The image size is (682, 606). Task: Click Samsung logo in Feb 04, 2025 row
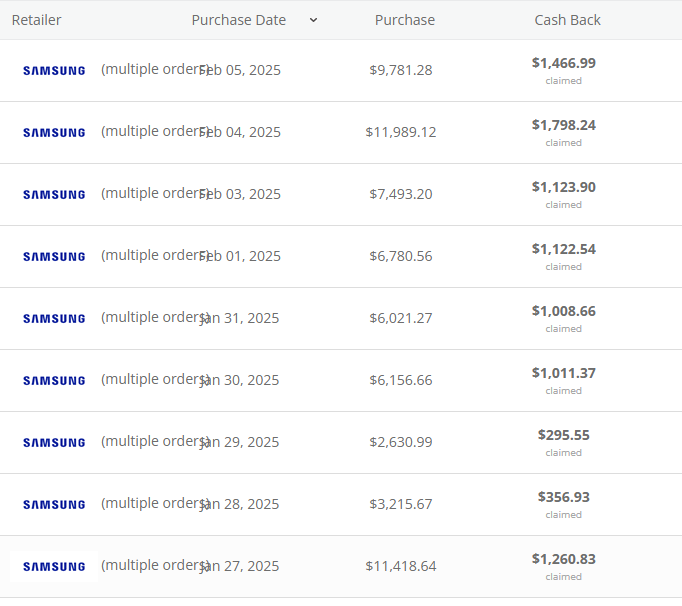point(54,133)
